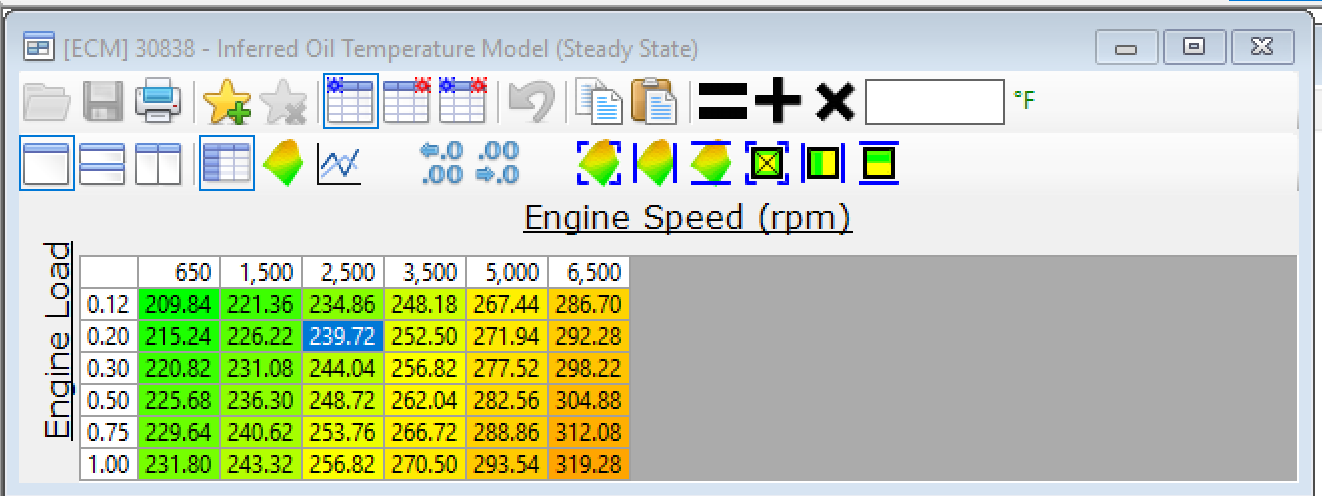Viewport: 1322px width, 496px height.
Task: Switch to the line graph view icon
Action: (339, 164)
